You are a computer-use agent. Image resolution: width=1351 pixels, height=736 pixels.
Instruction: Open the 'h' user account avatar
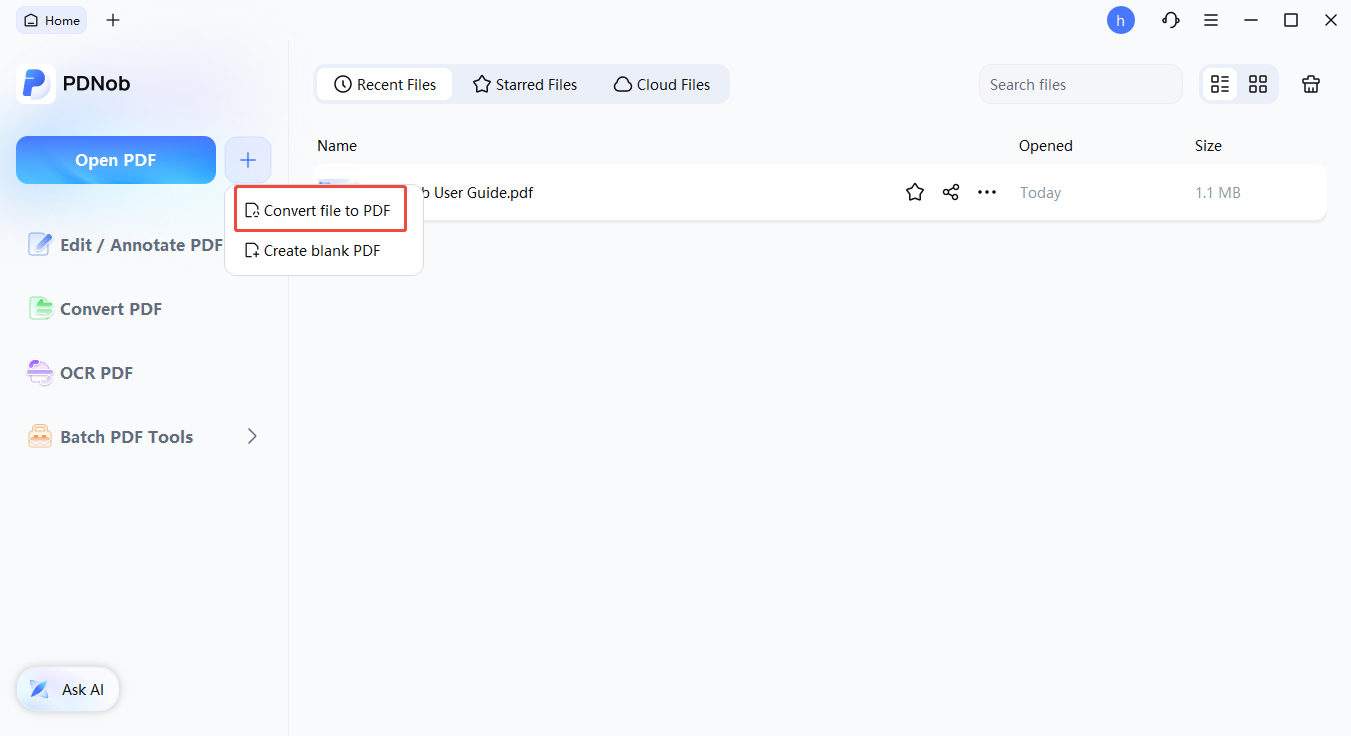click(x=1120, y=20)
